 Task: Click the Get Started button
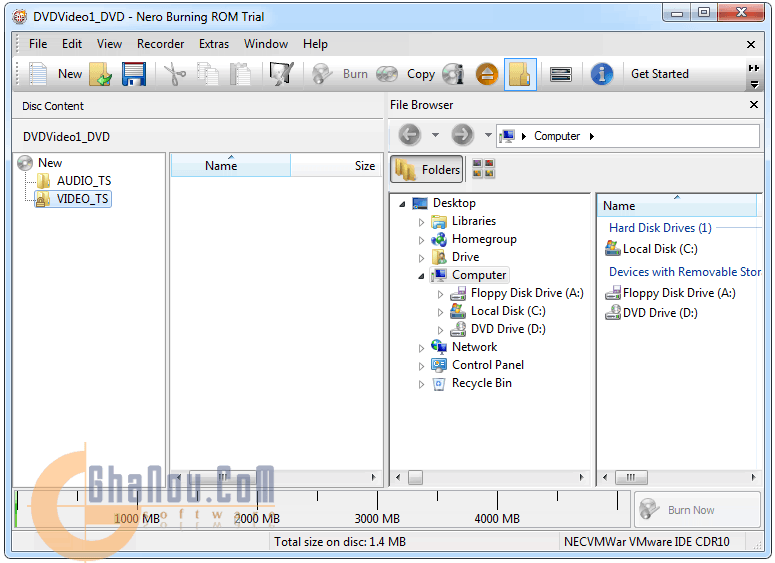660,74
